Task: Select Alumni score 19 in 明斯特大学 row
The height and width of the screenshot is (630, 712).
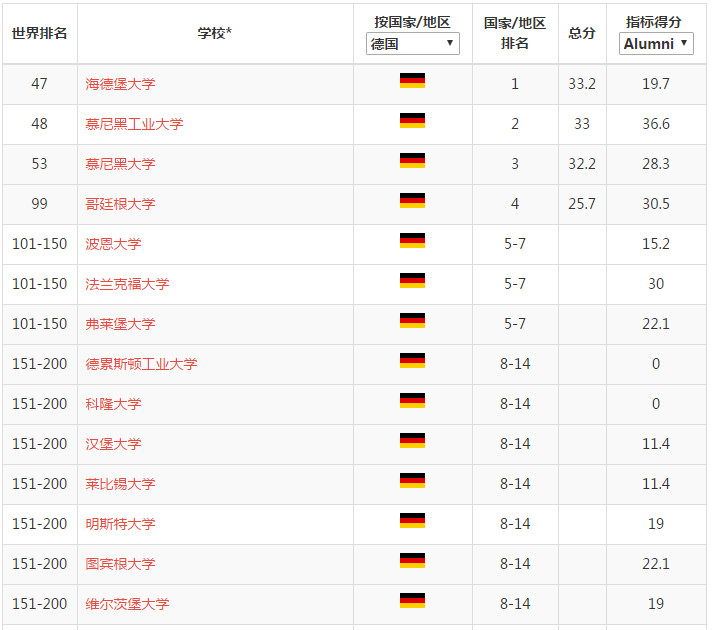Action: coord(656,524)
